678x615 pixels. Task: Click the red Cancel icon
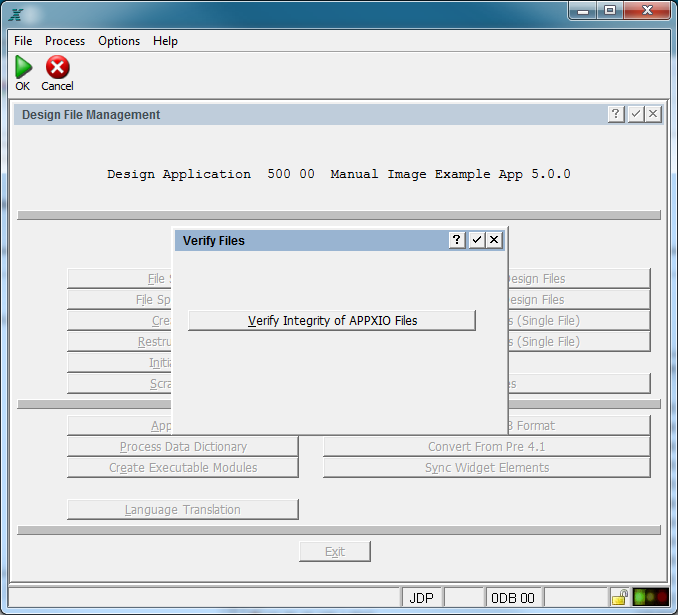(58, 67)
